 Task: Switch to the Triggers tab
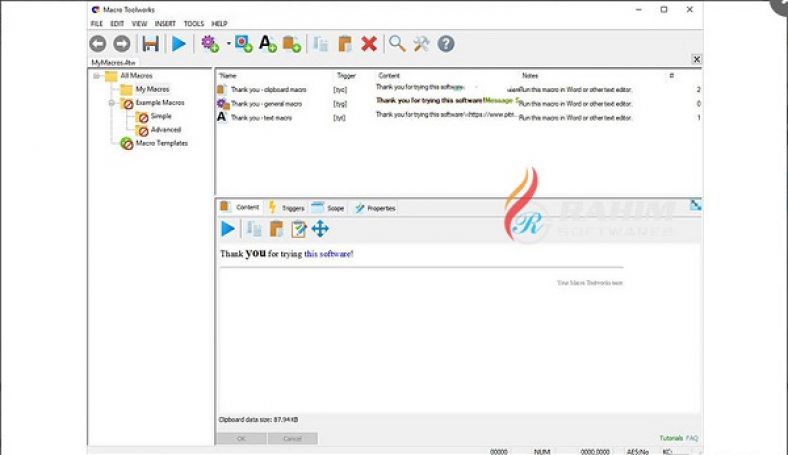286,208
